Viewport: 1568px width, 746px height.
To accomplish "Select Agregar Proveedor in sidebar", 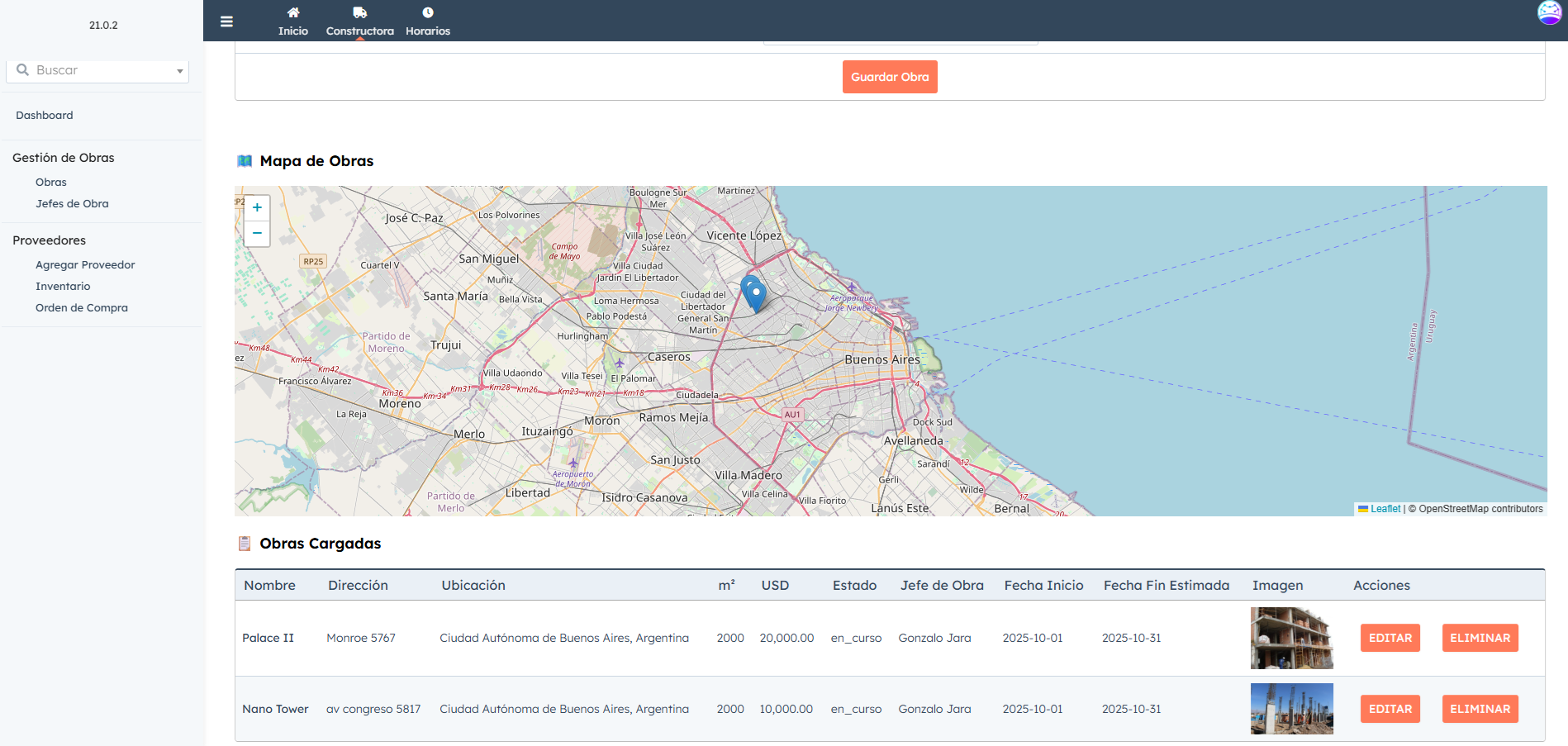I will [85, 265].
